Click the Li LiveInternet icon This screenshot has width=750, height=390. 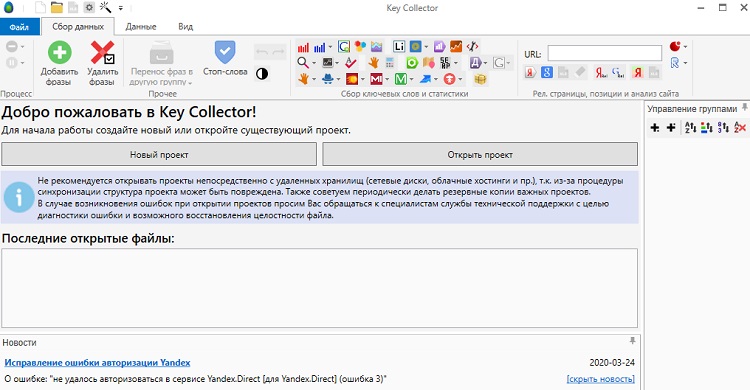click(399, 46)
